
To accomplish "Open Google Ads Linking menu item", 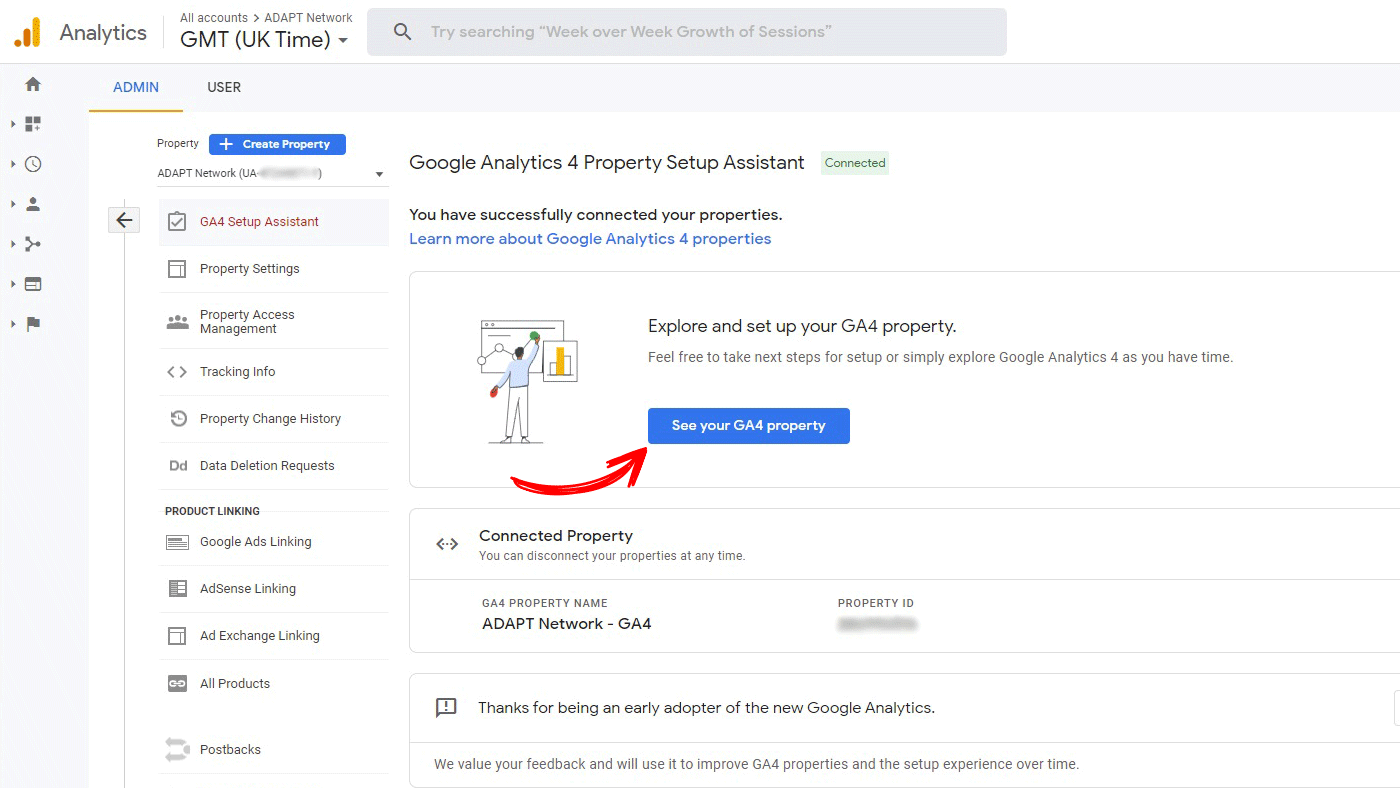I will (274, 542).
